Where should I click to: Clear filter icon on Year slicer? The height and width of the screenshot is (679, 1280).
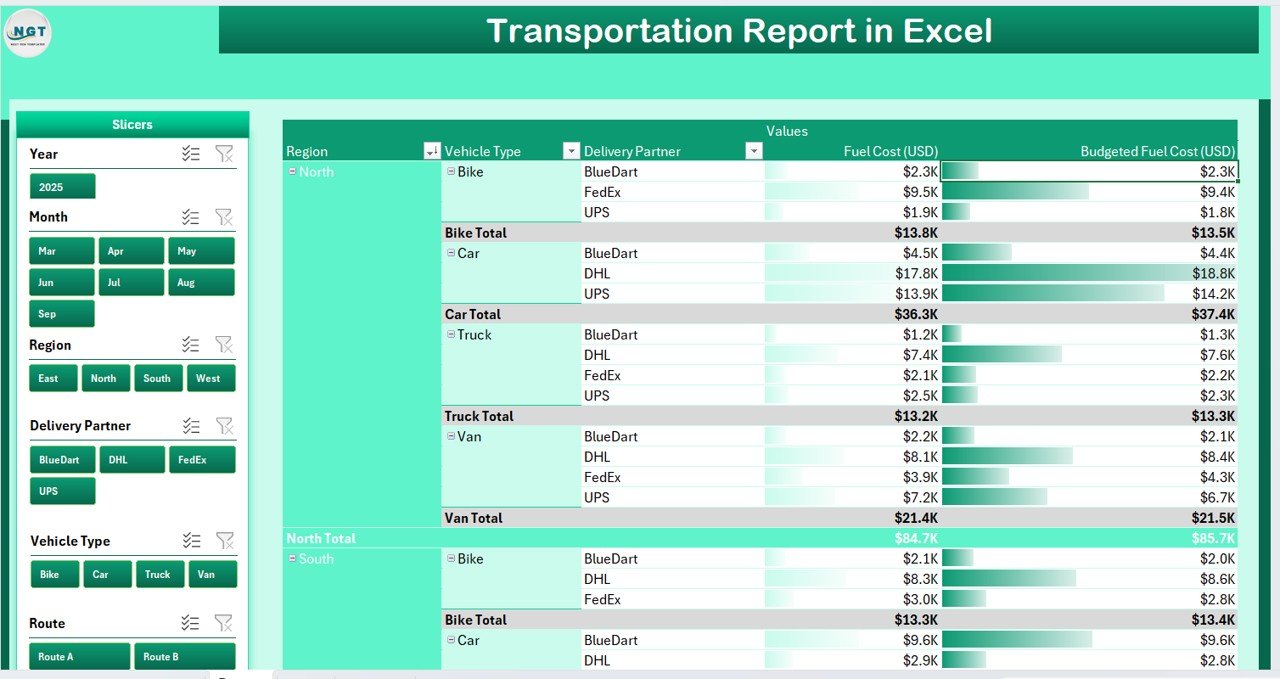point(224,153)
